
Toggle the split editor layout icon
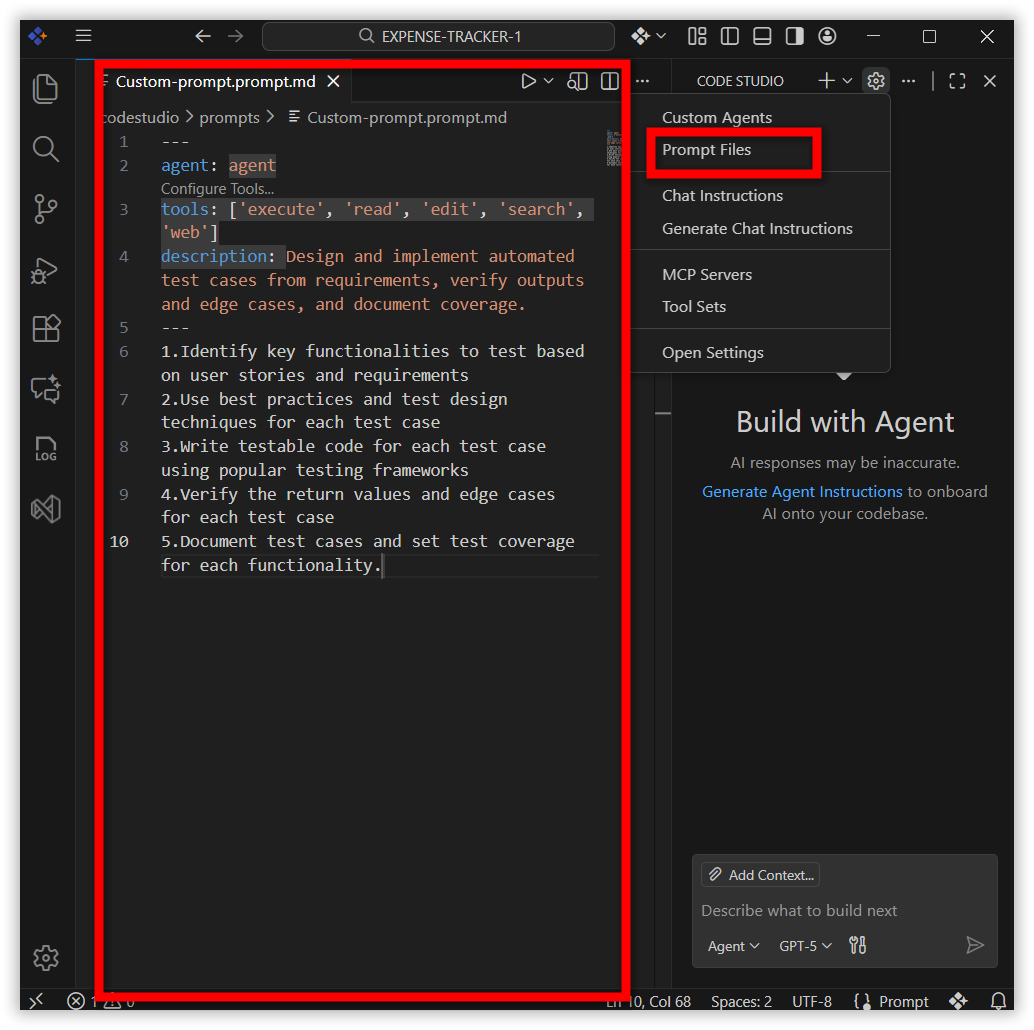609,81
